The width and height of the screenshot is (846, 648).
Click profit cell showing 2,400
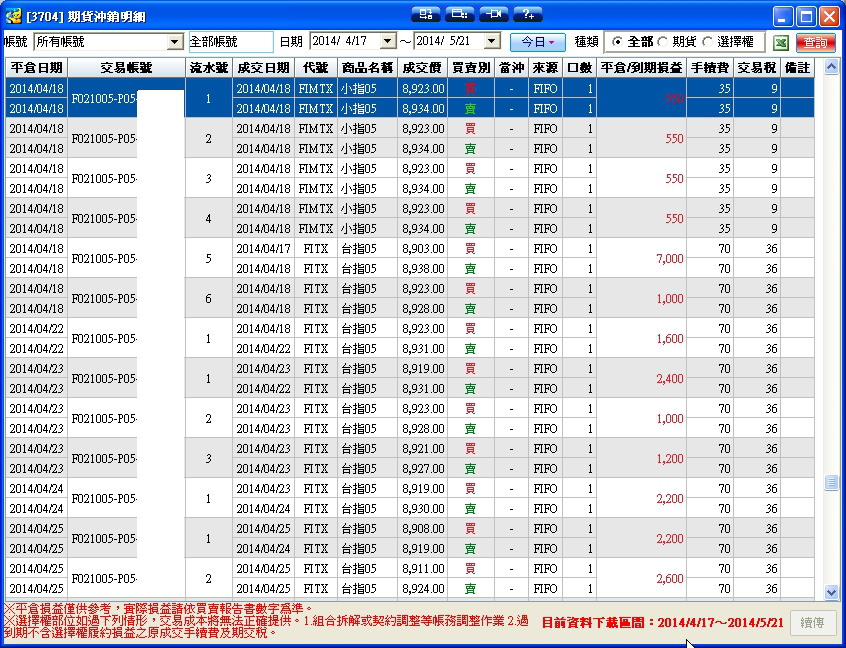click(x=642, y=378)
